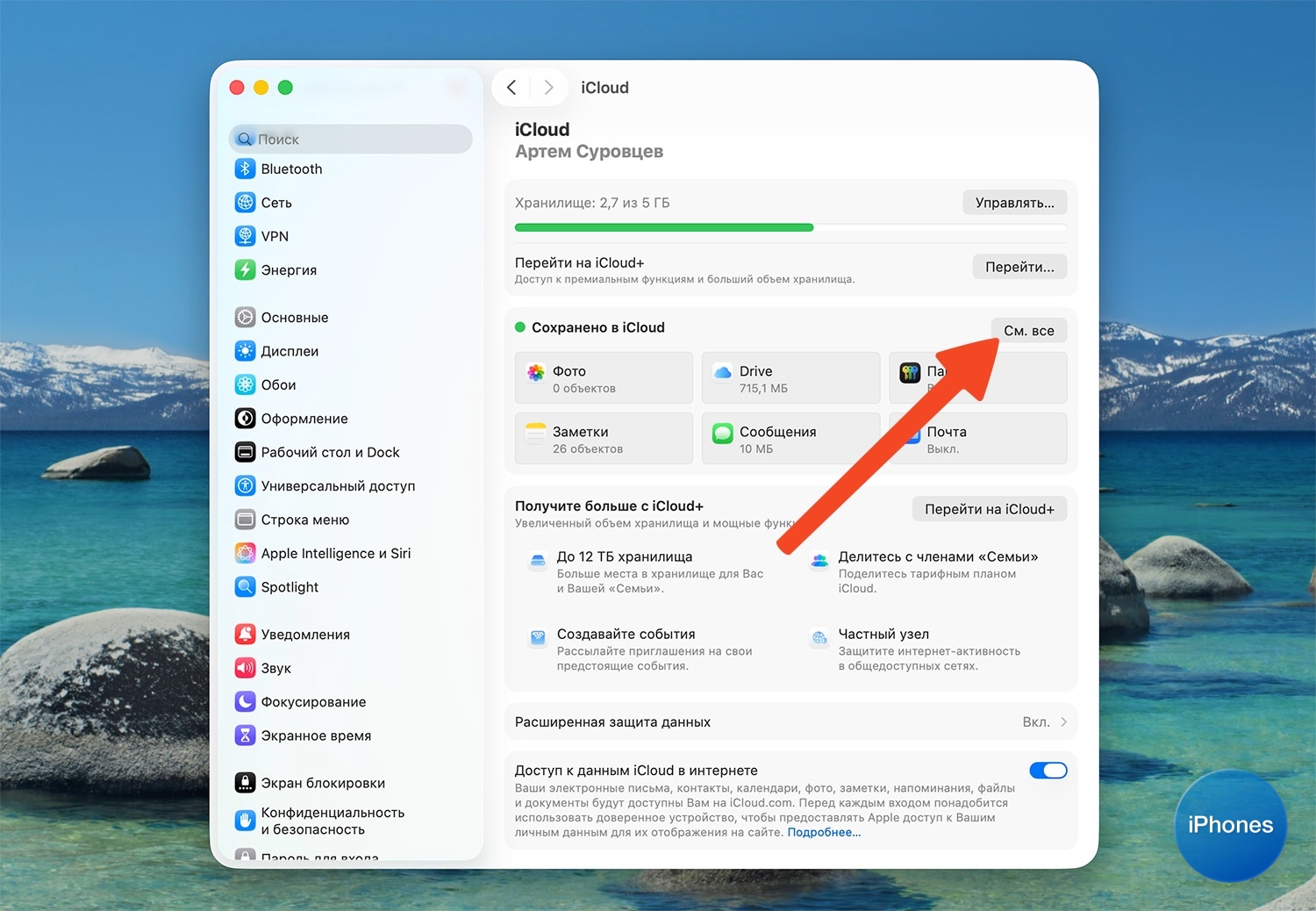Click the Сообщения 10 МБ text

[x=778, y=440]
